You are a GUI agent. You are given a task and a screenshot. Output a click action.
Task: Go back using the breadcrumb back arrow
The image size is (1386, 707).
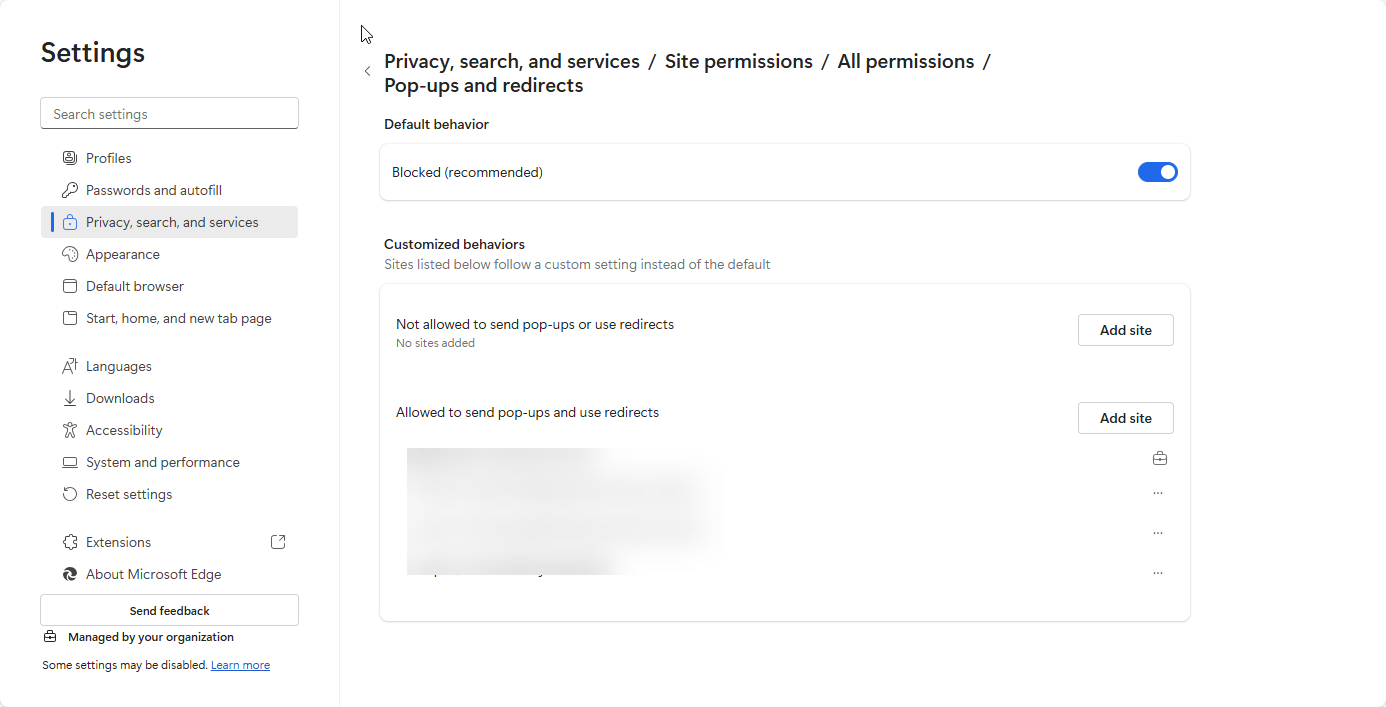[368, 71]
